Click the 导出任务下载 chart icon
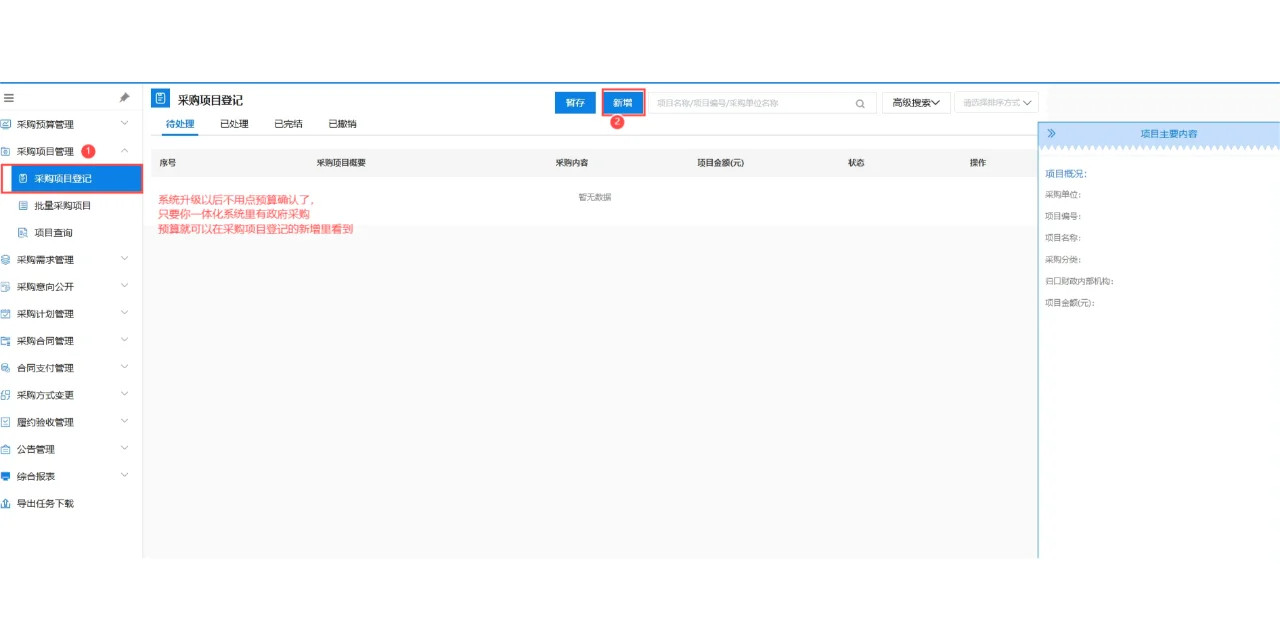 coord(6,503)
